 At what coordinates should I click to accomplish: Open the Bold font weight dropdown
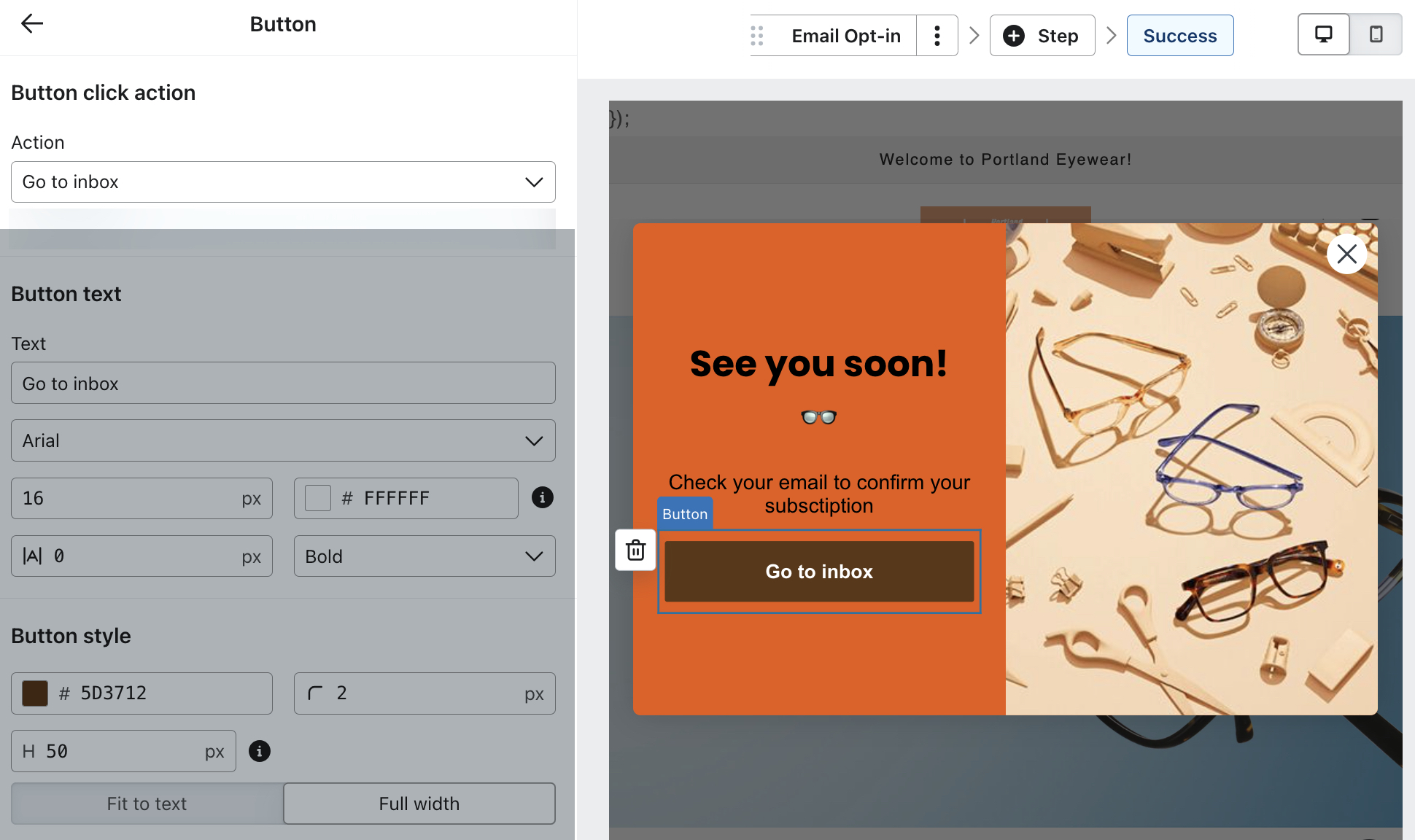(424, 556)
